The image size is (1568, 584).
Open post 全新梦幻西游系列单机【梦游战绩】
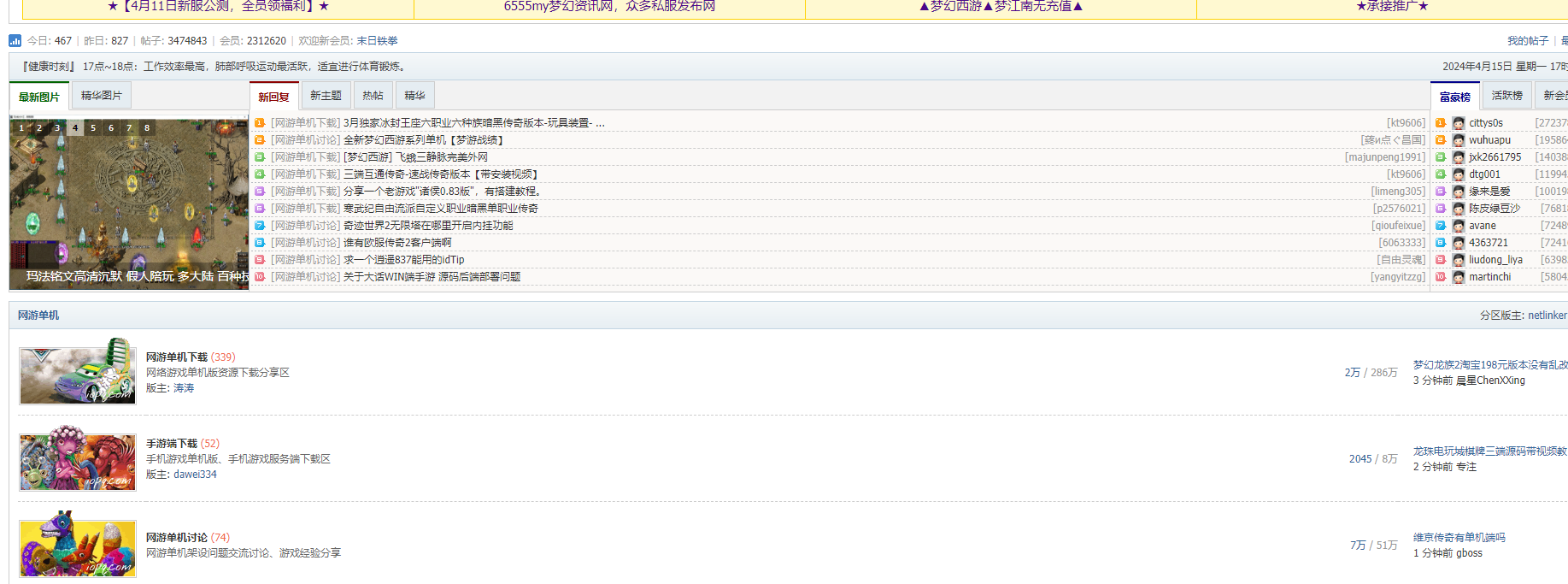(x=425, y=140)
